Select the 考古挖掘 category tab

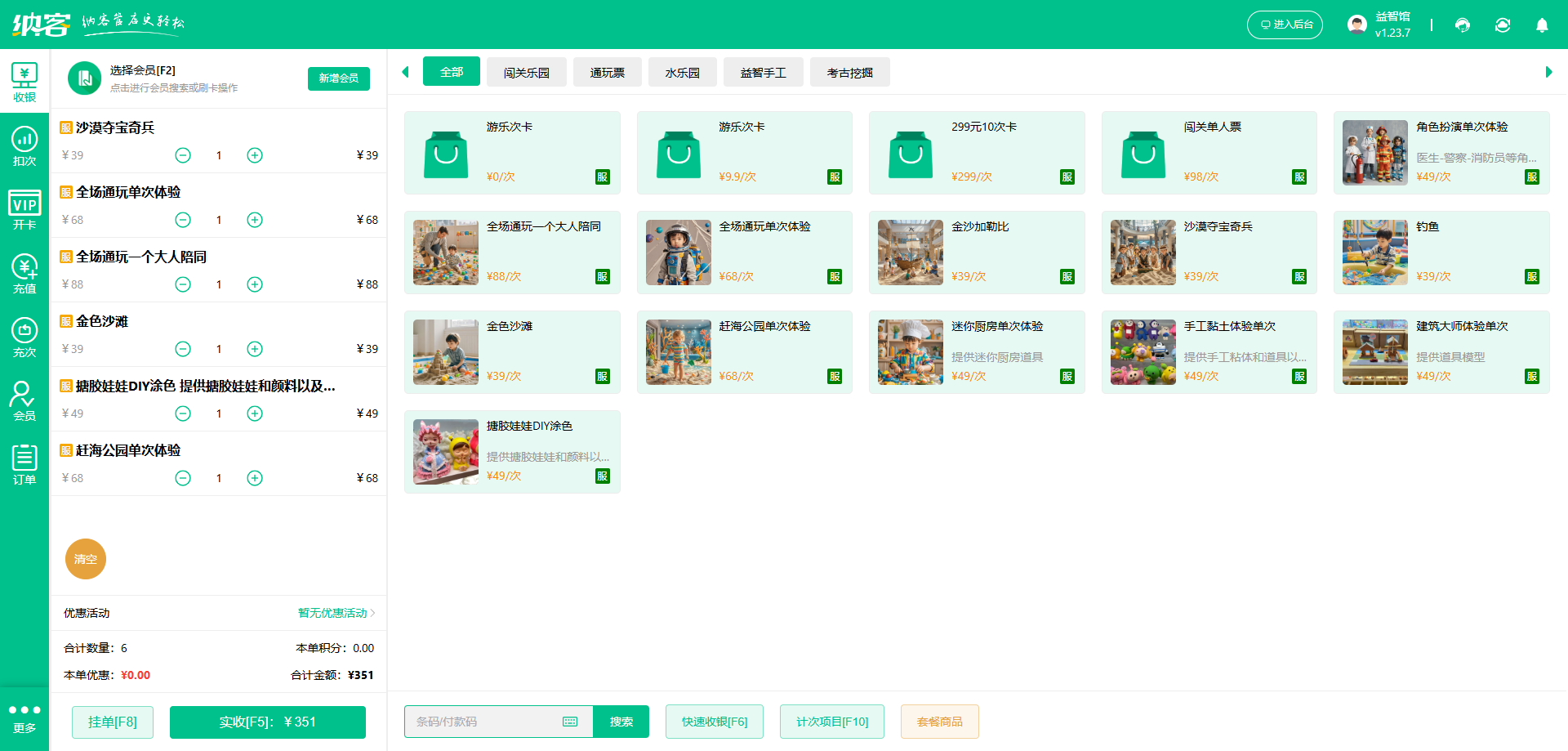point(850,73)
